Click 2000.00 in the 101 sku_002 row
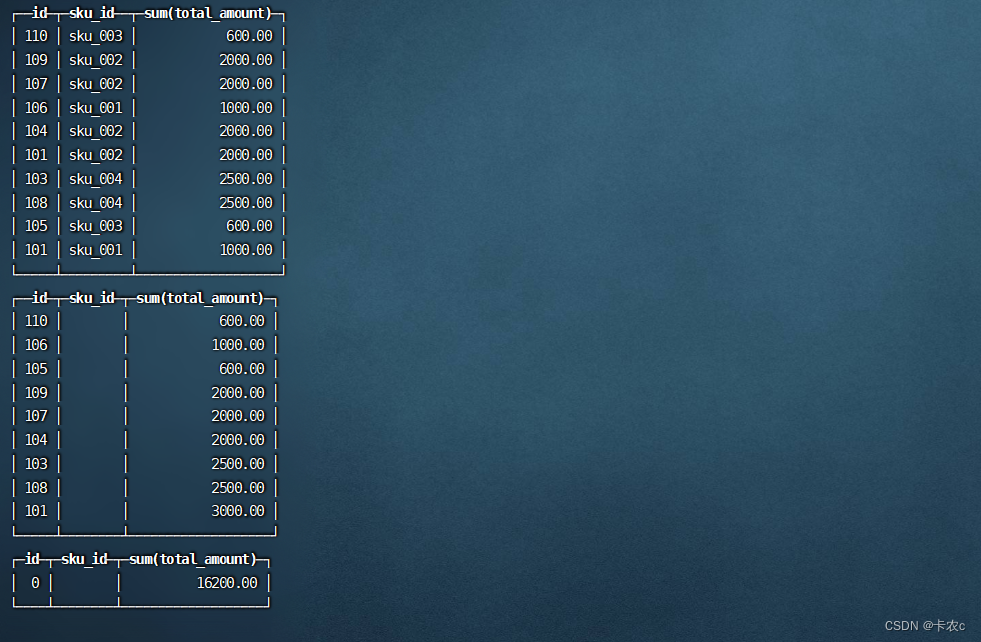The width and height of the screenshot is (981, 642). point(246,155)
